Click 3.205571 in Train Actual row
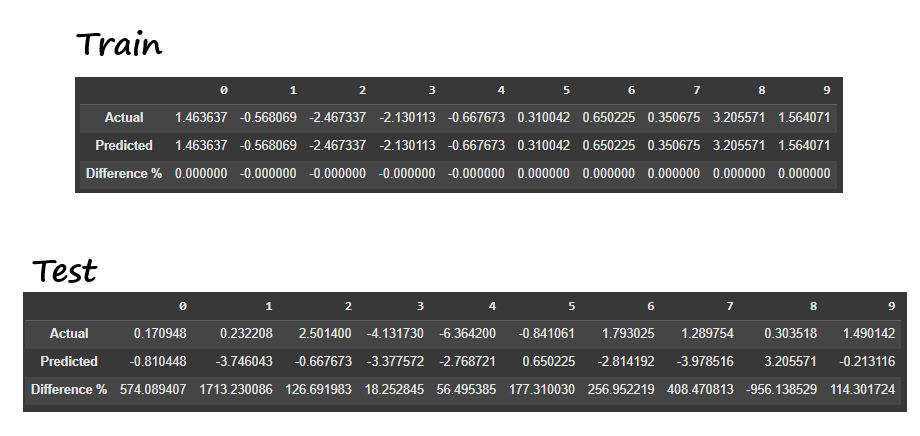 coord(739,118)
